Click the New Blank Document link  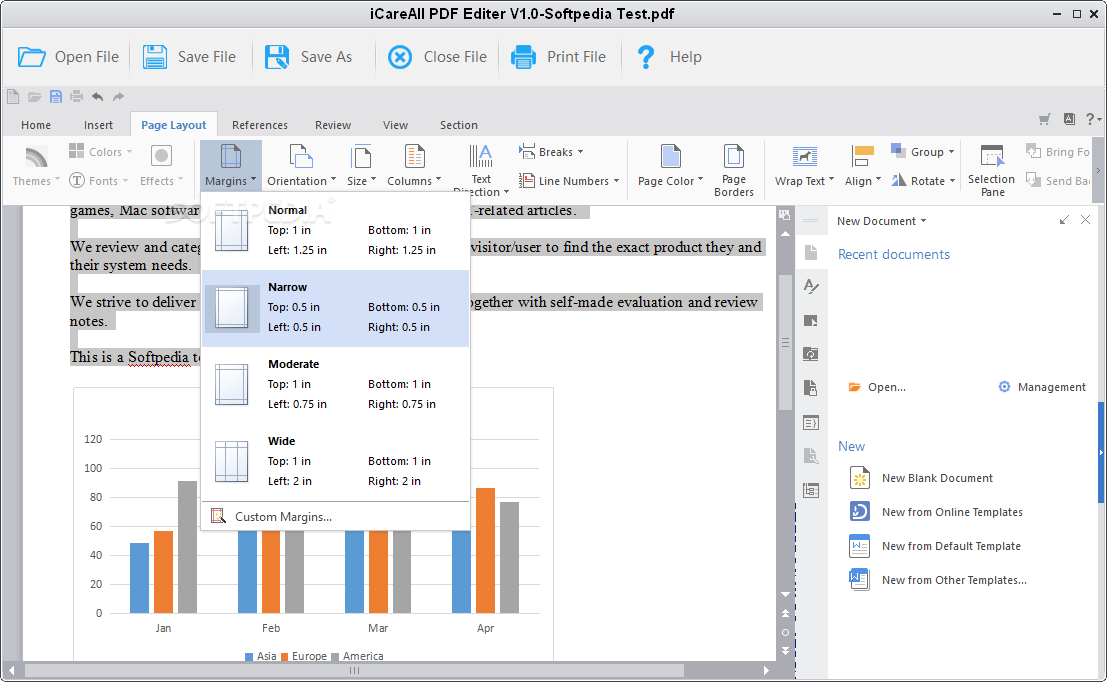[937, 478]
